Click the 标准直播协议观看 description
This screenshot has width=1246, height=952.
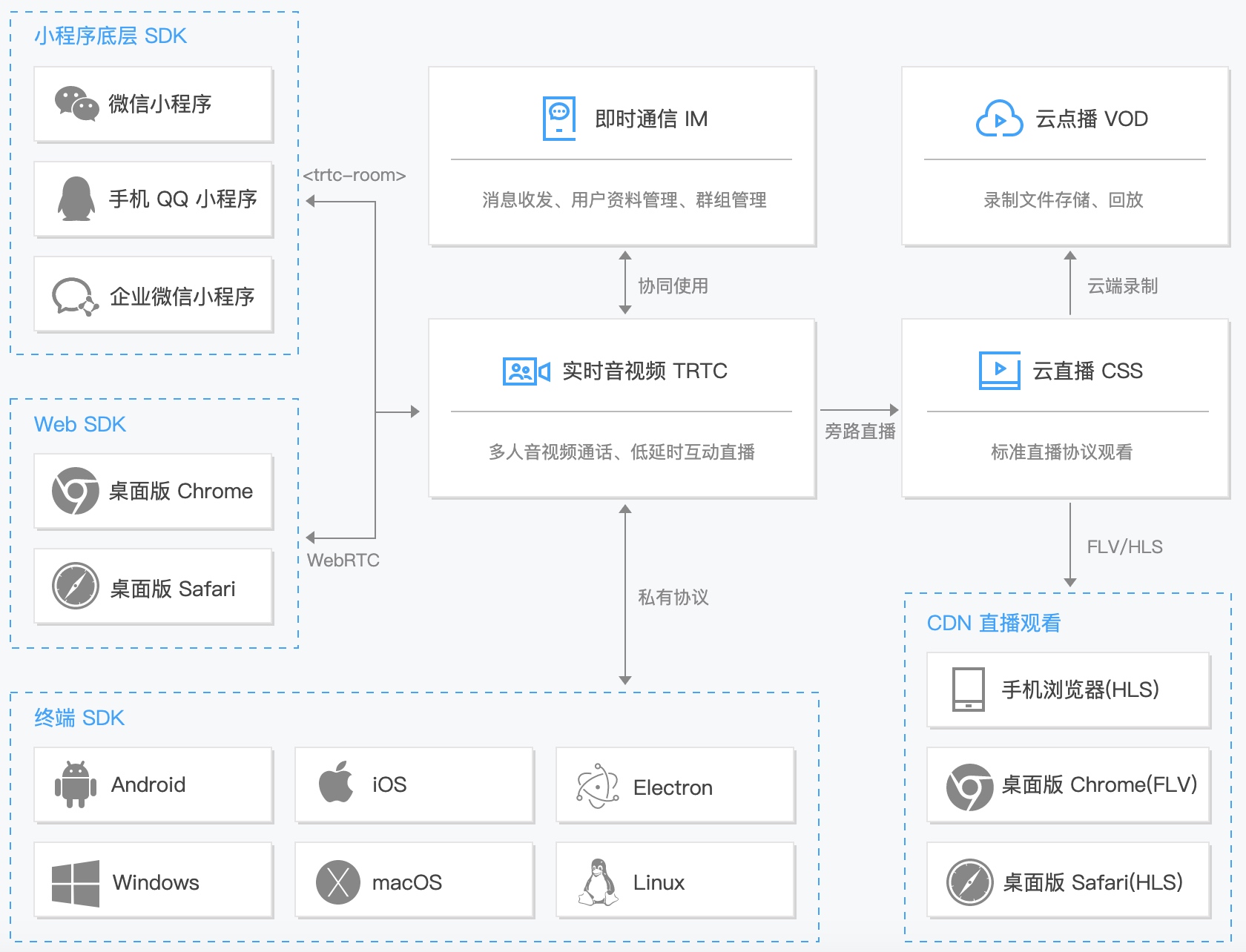(x=1062, y=452)
